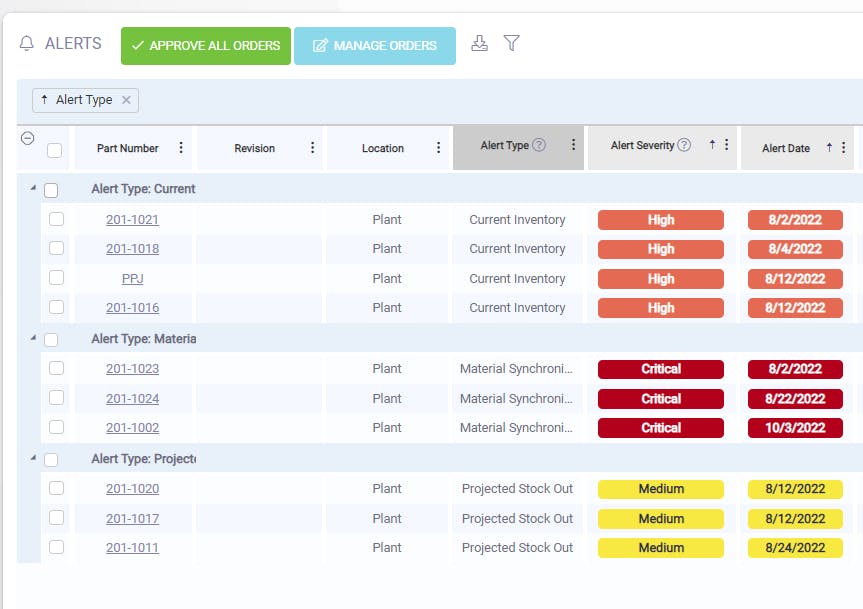Click the alerts bell icon
863x609 pixels.
click(26, 43)
